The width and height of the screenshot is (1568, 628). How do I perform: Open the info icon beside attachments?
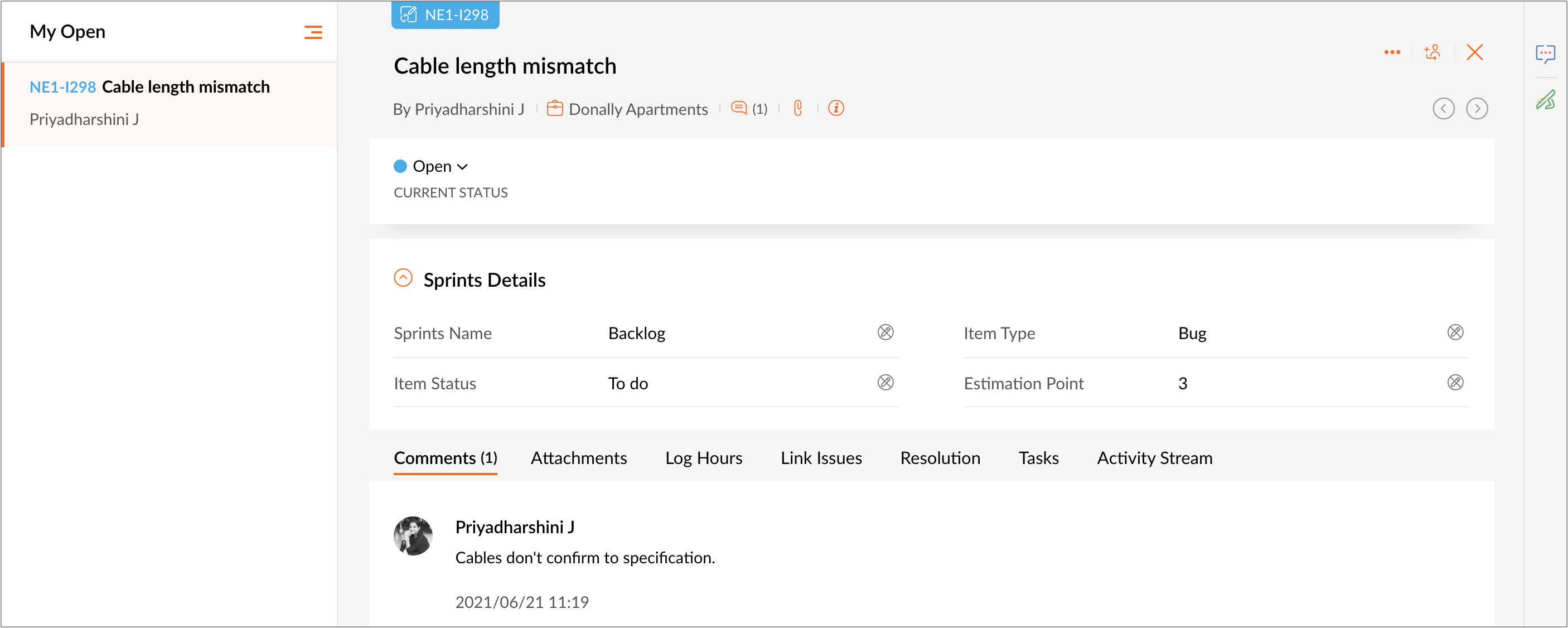click(x=836, y=108)
